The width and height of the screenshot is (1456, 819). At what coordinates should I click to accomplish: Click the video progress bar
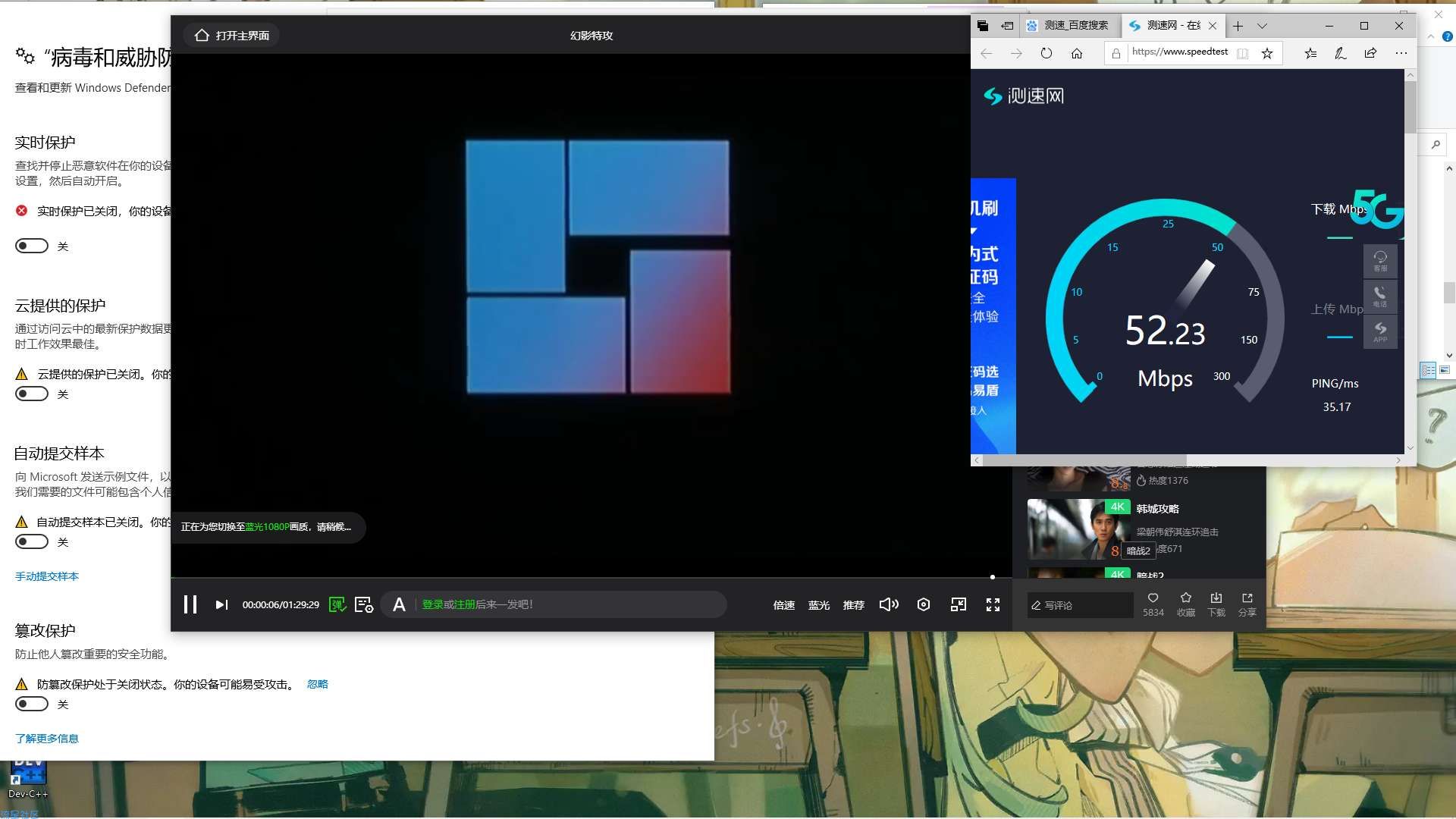coord(591,577)
